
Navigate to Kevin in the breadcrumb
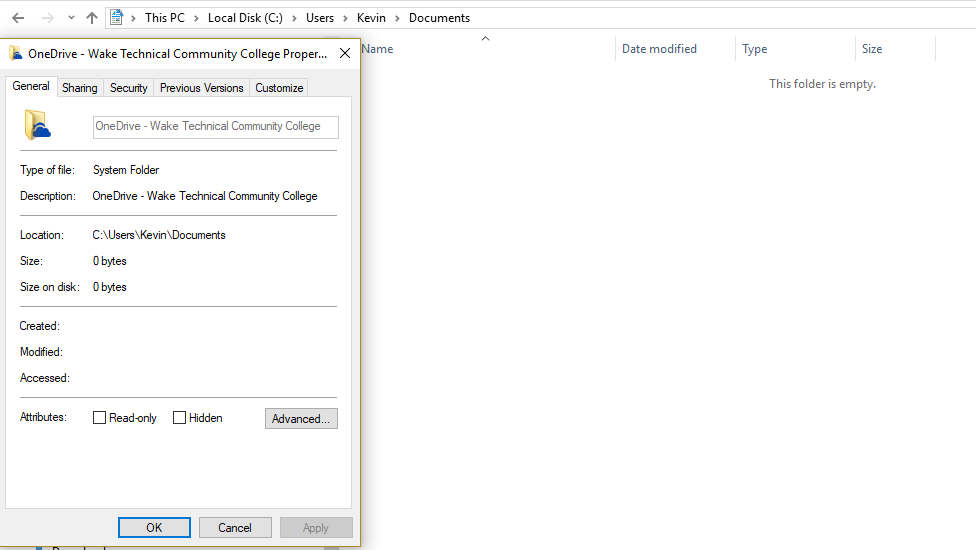click(x=371, y=18)
